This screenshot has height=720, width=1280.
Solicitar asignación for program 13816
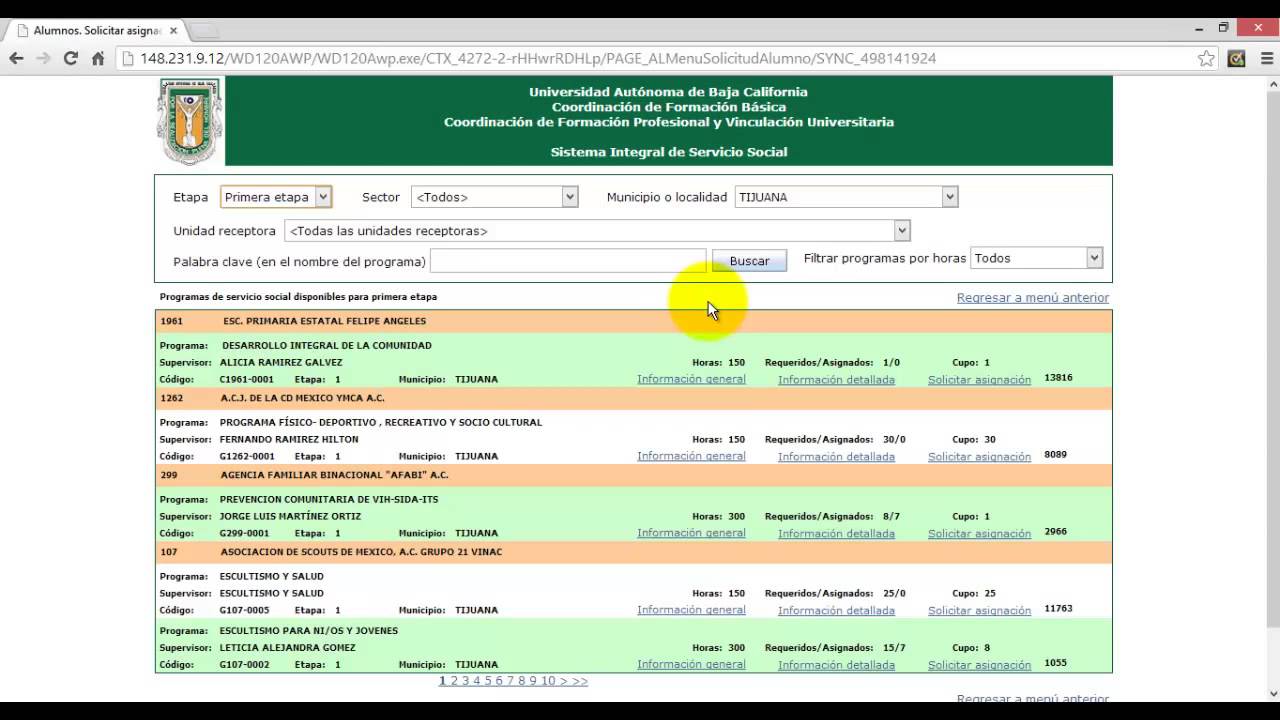979,380
